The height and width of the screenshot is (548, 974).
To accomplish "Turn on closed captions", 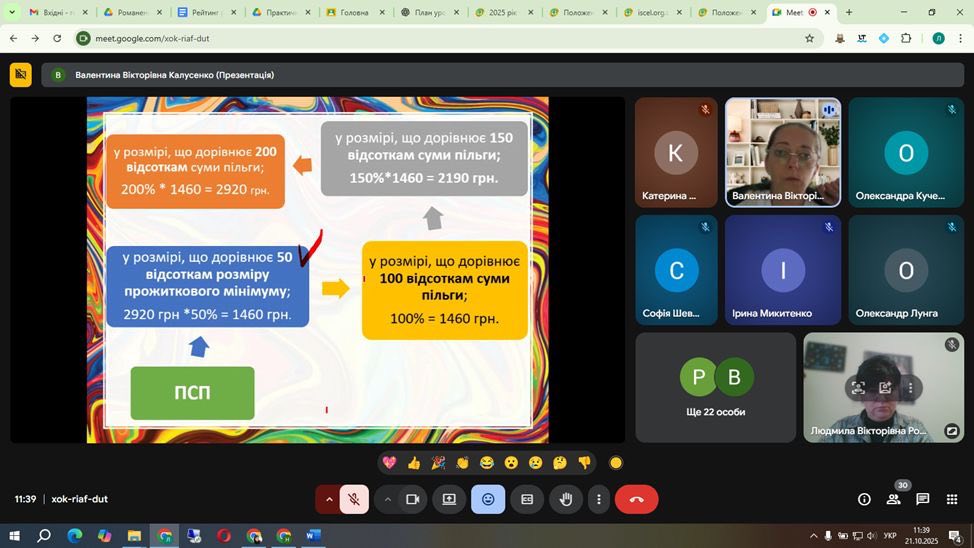I will coord(527,499).
